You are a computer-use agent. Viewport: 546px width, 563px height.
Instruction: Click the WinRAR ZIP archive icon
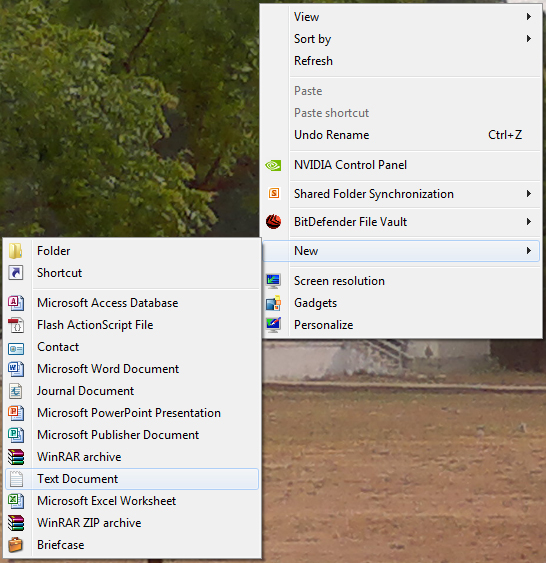coord(16,523)
